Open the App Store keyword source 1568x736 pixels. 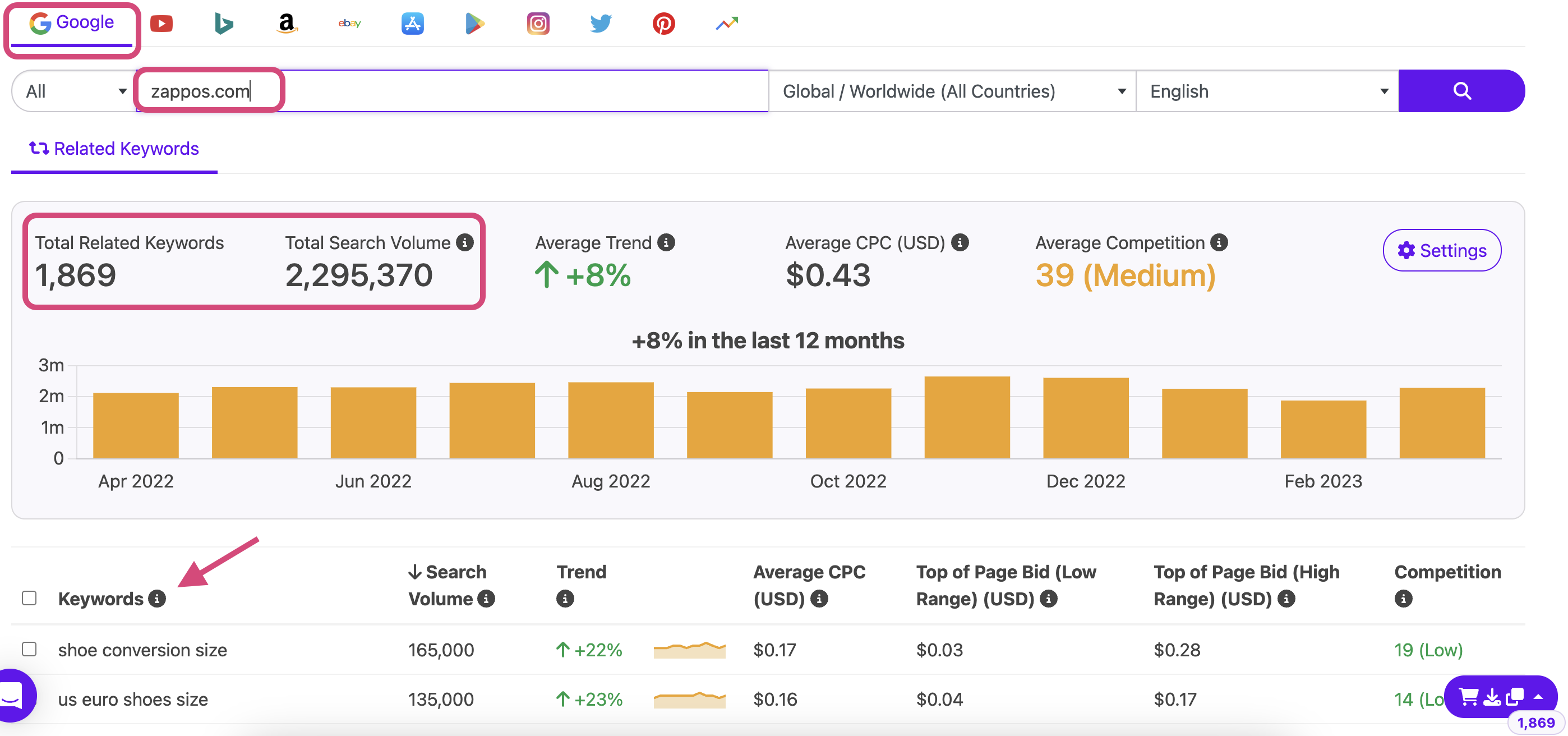(x=412, y=24)
